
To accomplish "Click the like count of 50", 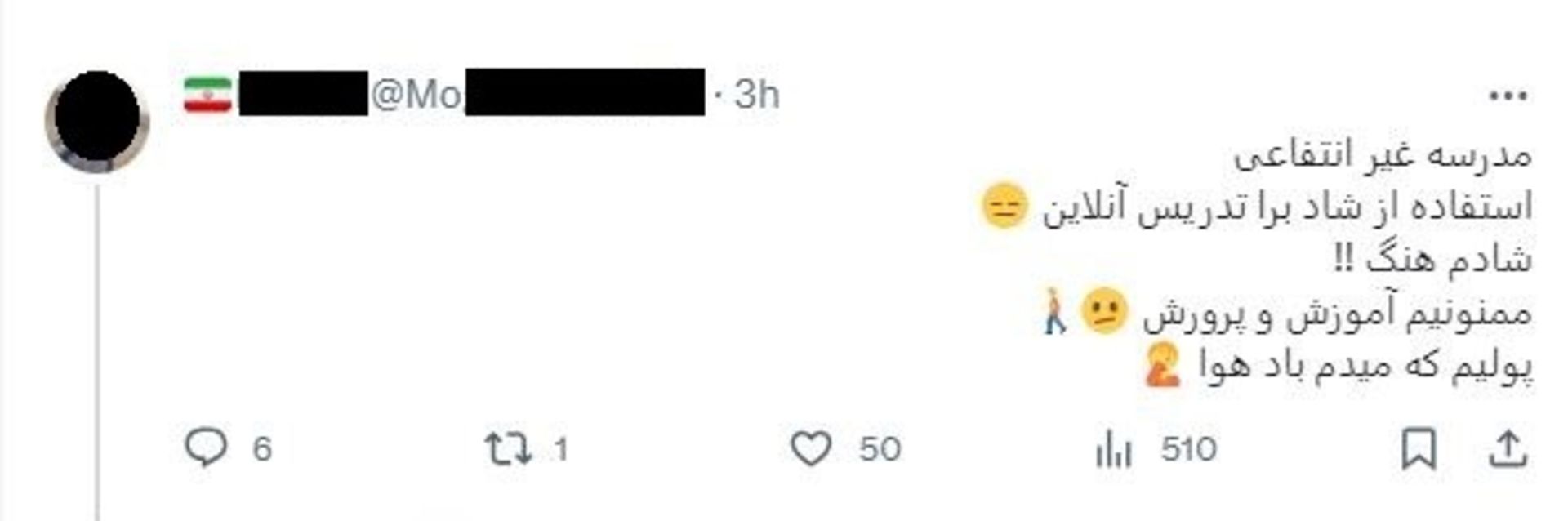I will [880, 449].
